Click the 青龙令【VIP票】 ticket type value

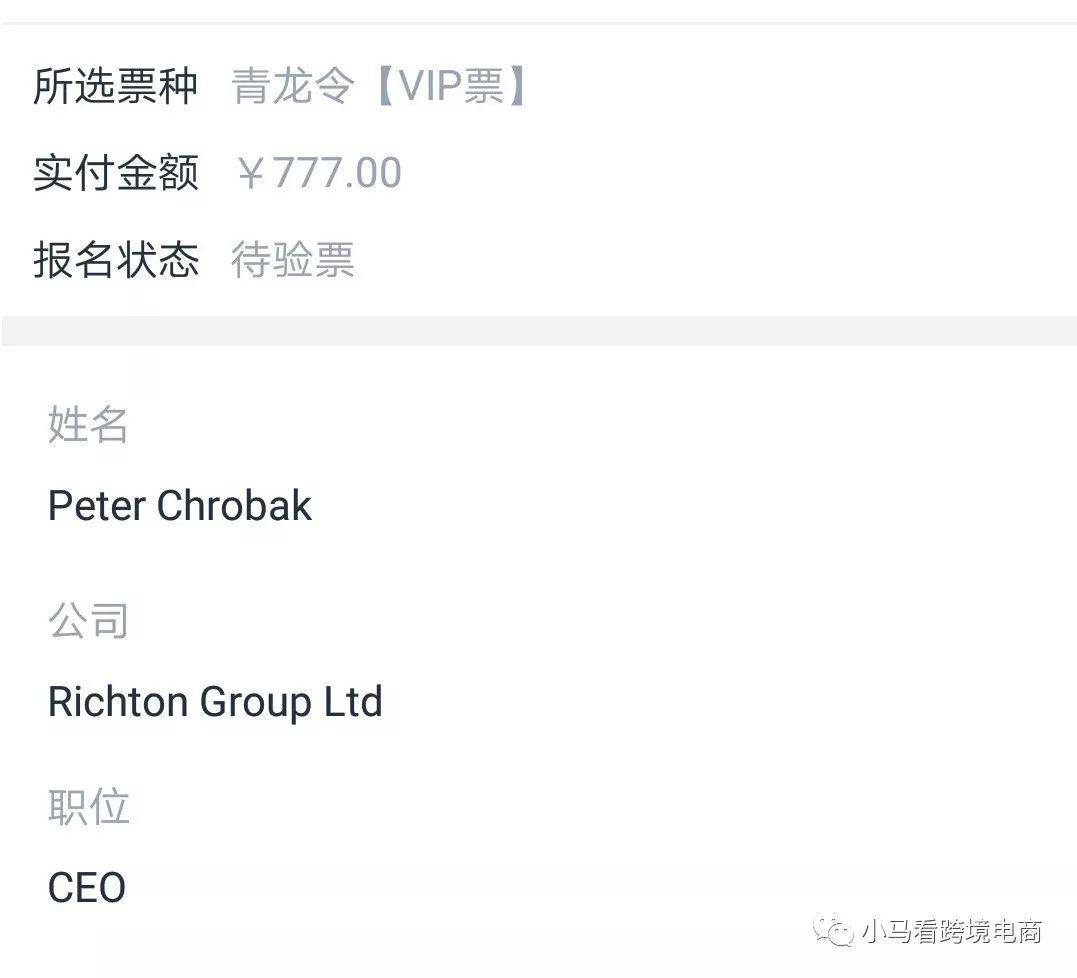tap(379, 86)
